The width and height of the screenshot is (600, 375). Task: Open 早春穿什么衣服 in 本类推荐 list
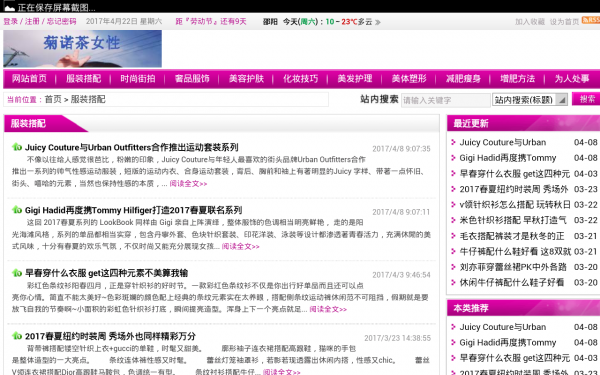click(x=515, y=358)
